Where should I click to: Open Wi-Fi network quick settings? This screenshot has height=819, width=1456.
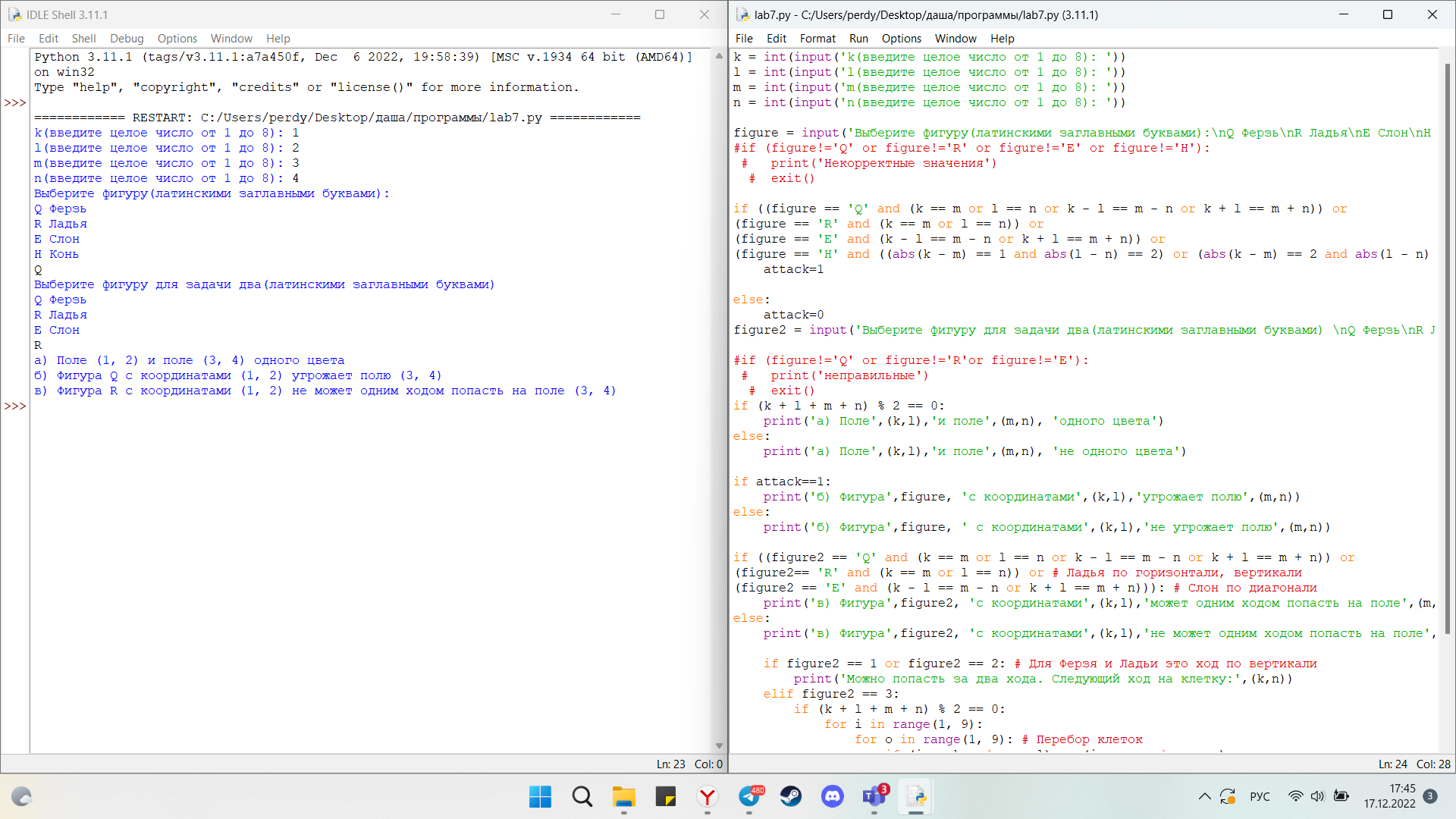pyautogui.click(x=1295, y=796)
